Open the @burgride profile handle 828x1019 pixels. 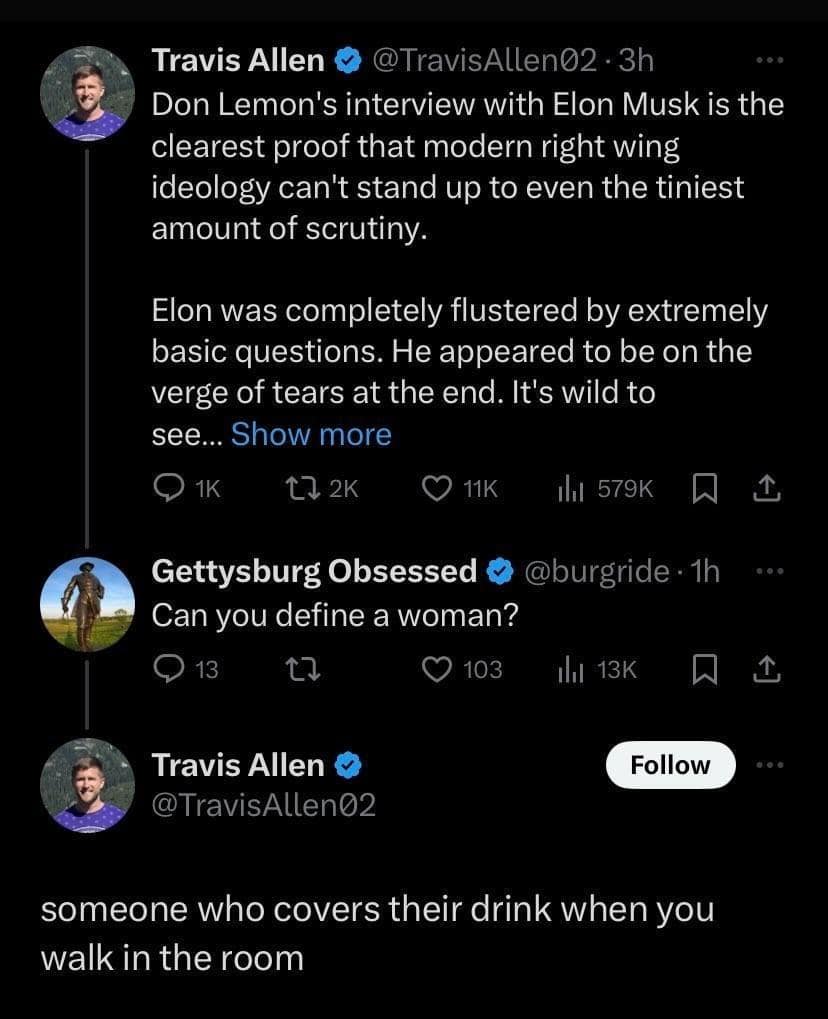pos(596,571)
